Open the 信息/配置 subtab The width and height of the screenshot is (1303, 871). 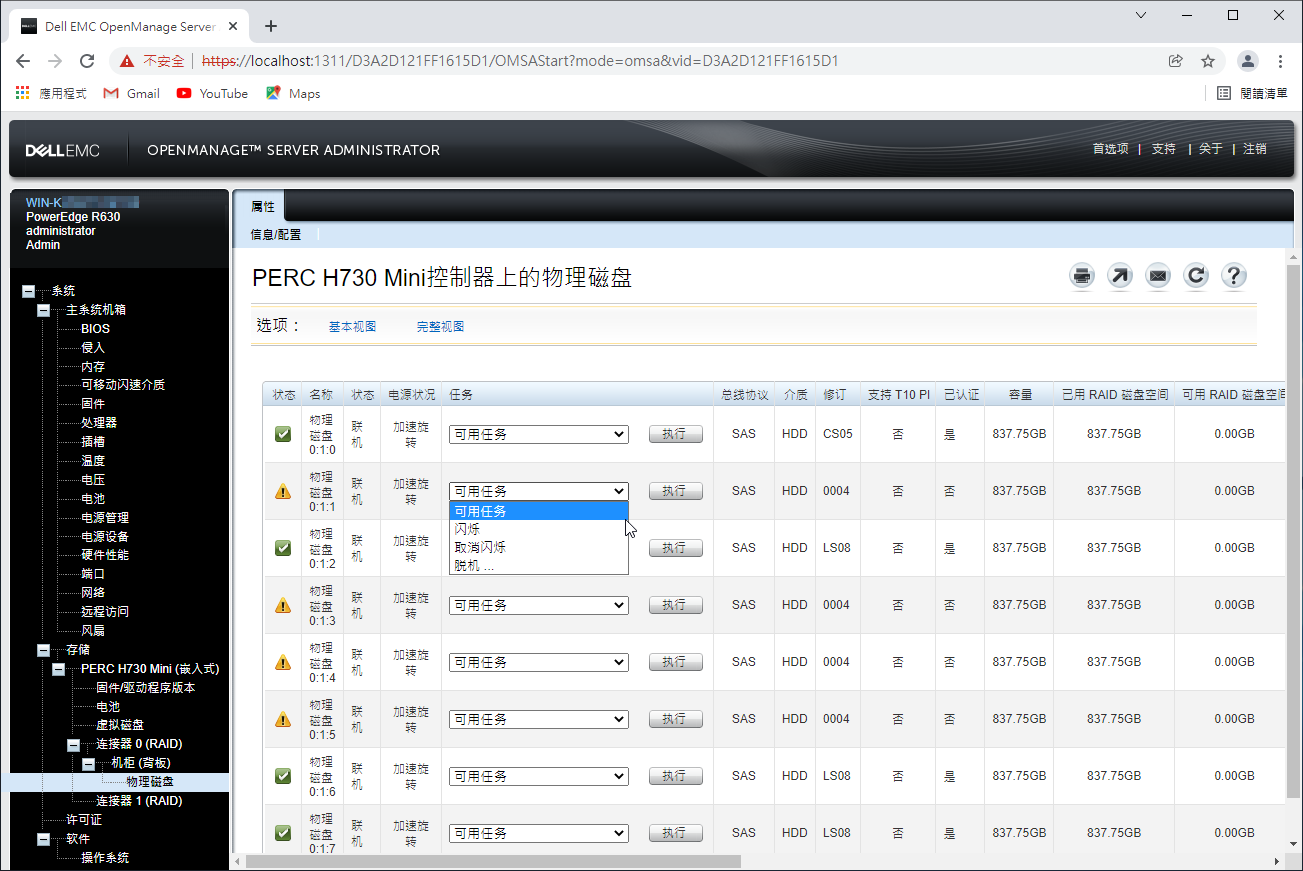click(x=275, y=234)
